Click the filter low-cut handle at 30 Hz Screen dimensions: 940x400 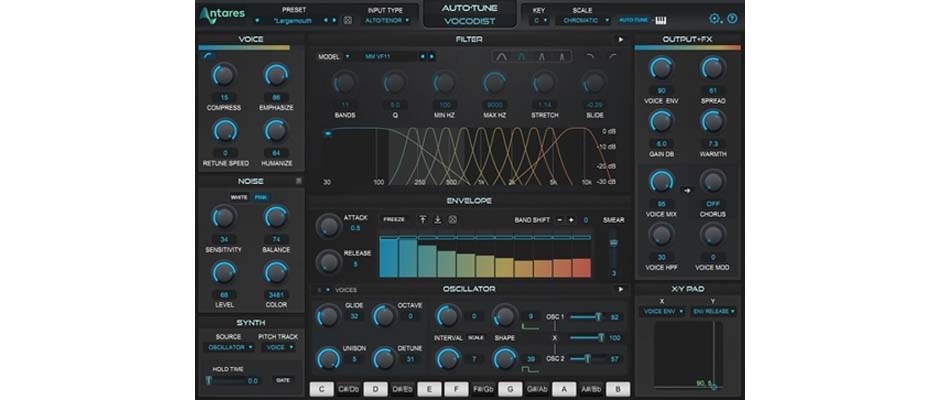click(x=327, y=134)
